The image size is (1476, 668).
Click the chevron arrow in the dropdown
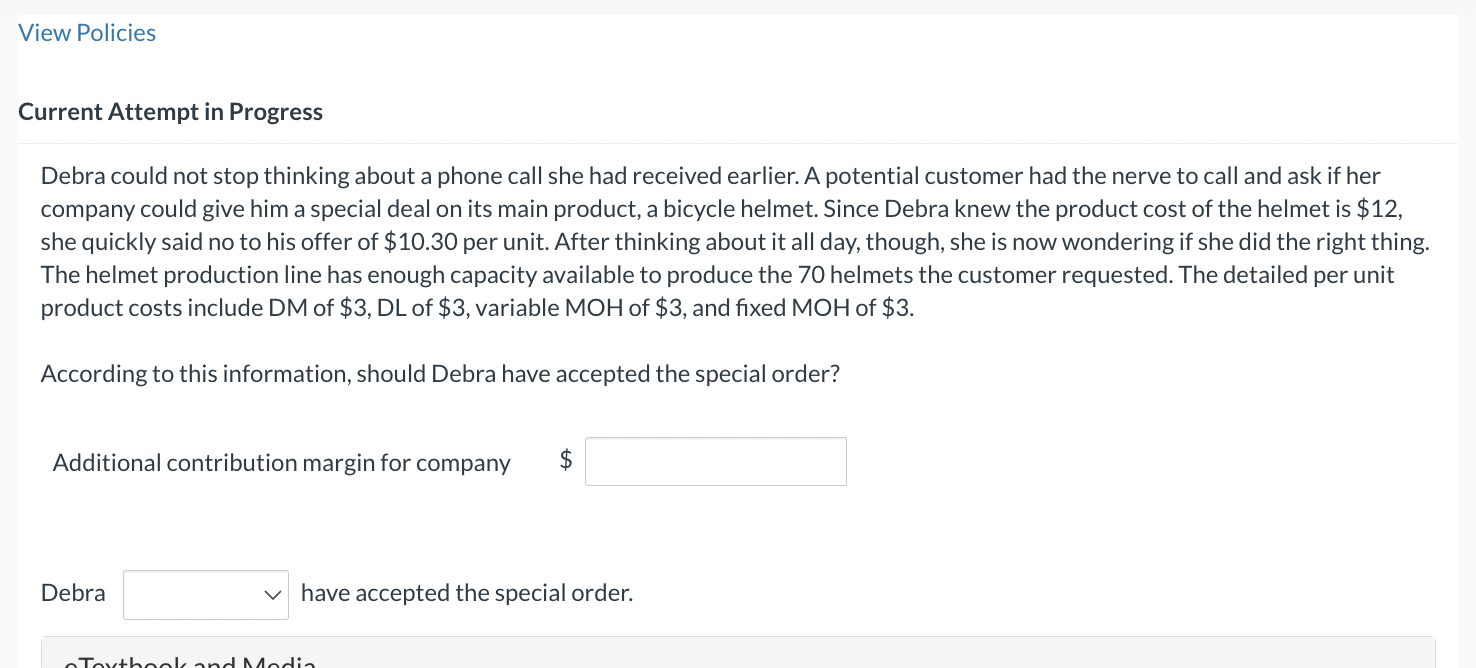271,594
